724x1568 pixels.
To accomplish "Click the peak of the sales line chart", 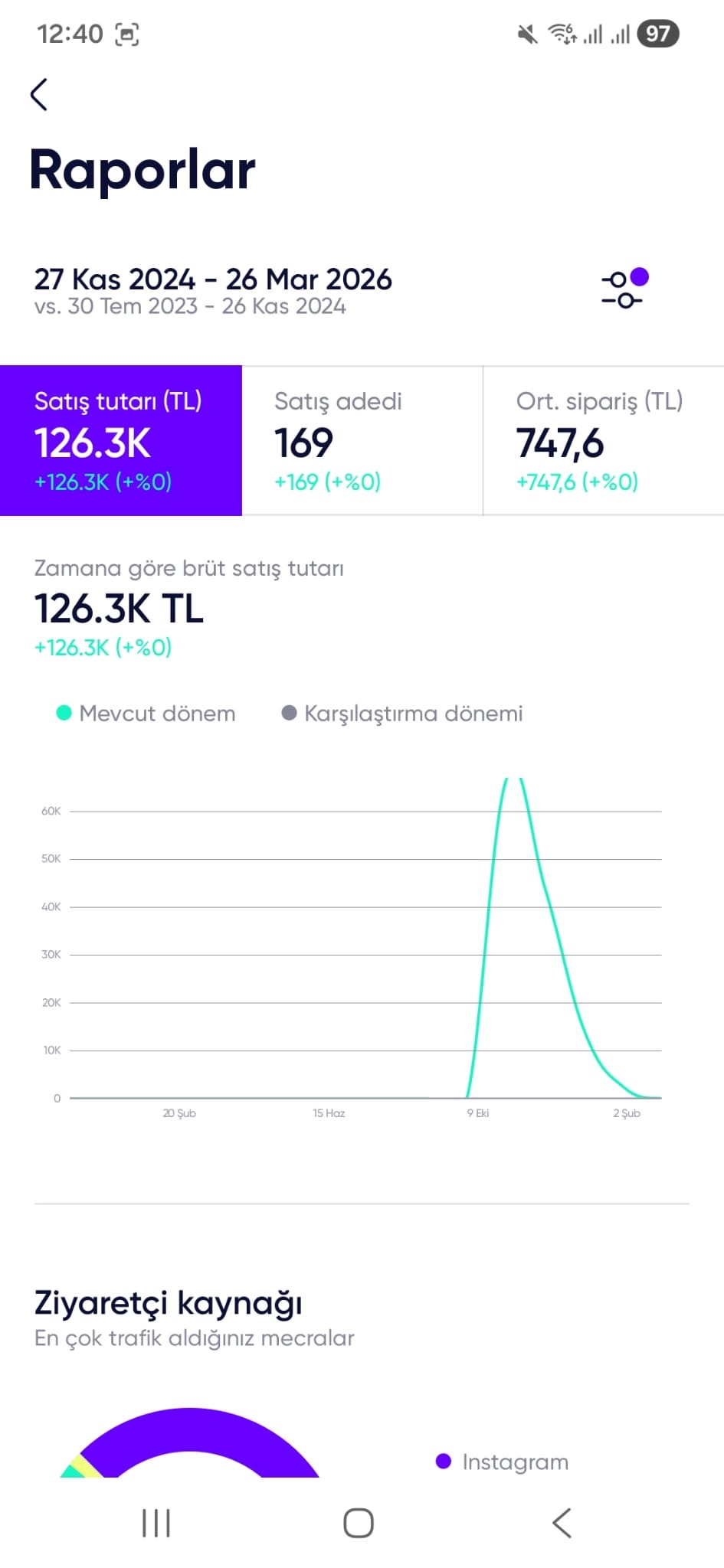I will 513,781.
